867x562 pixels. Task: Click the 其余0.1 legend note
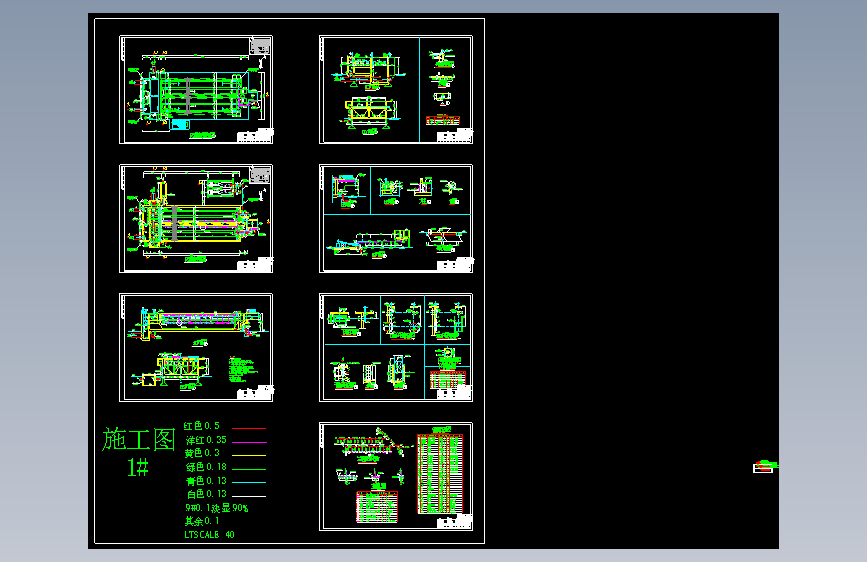coord(202,521)
